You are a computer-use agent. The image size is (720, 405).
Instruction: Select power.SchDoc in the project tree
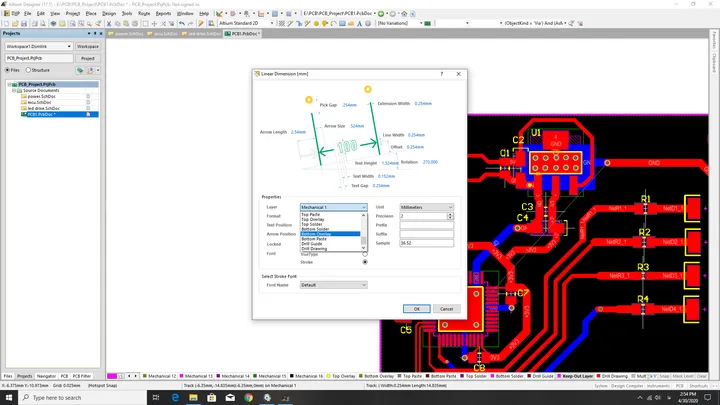[41, 96]
